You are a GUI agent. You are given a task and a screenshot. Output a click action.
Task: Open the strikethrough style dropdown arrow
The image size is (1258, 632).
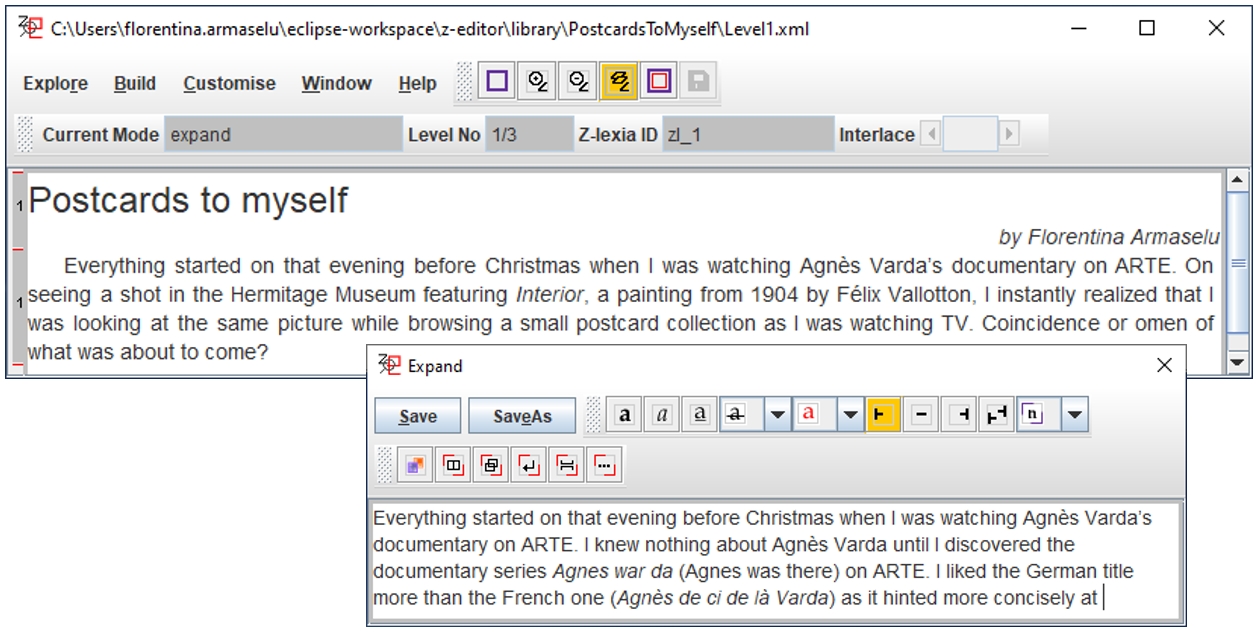(778, 414)
